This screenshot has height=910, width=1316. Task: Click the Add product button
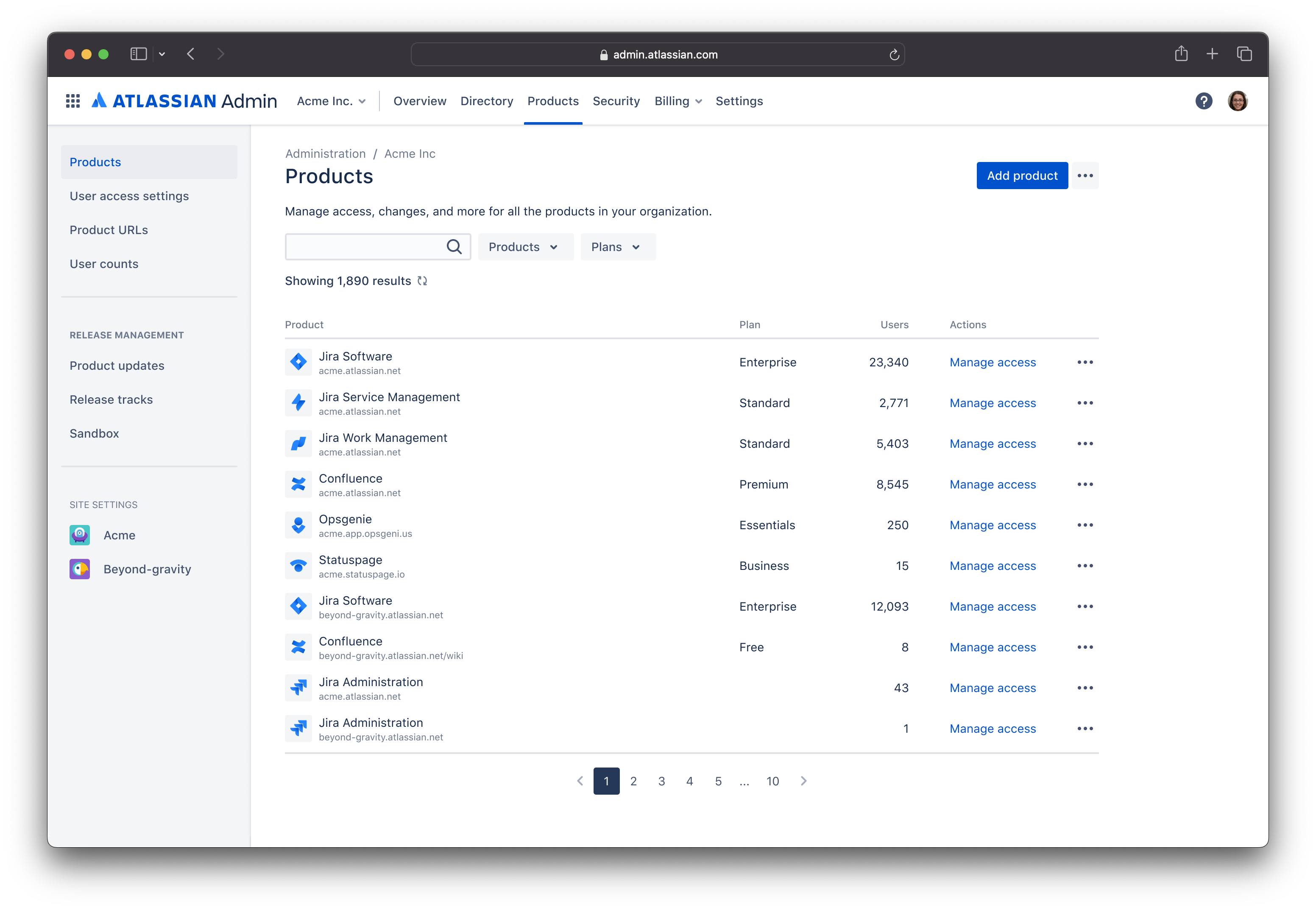coord(1022,176)
